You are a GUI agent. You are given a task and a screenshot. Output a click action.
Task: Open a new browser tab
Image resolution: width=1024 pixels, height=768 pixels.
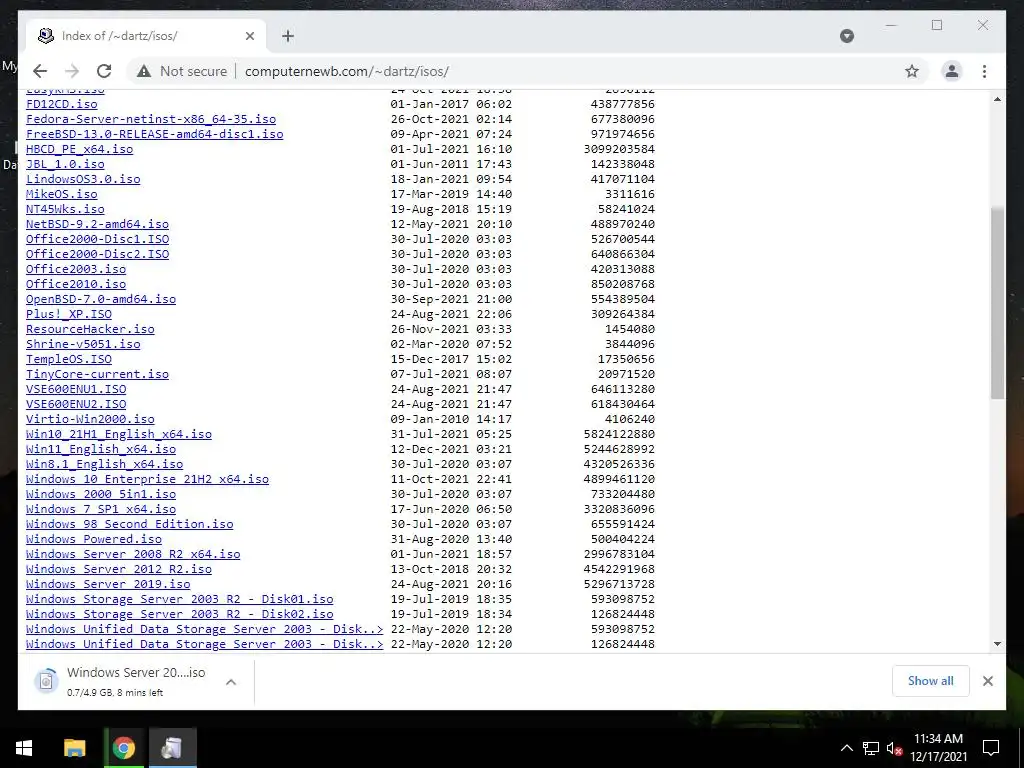point(287,36)
